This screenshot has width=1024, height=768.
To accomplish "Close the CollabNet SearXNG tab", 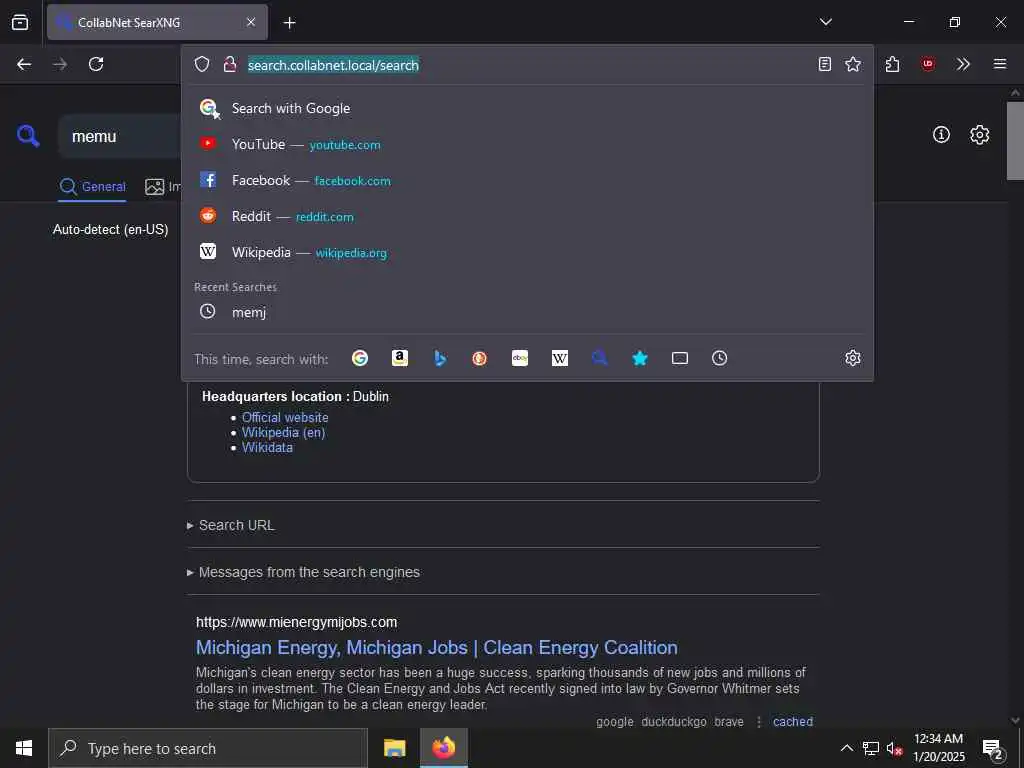I will (x=251, y=22).
